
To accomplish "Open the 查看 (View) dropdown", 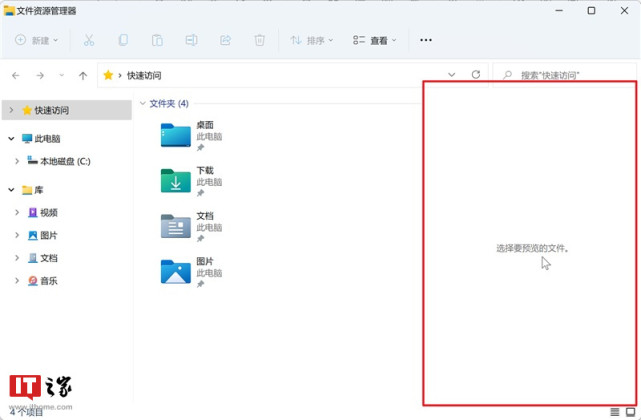I will tap(374, 40).
